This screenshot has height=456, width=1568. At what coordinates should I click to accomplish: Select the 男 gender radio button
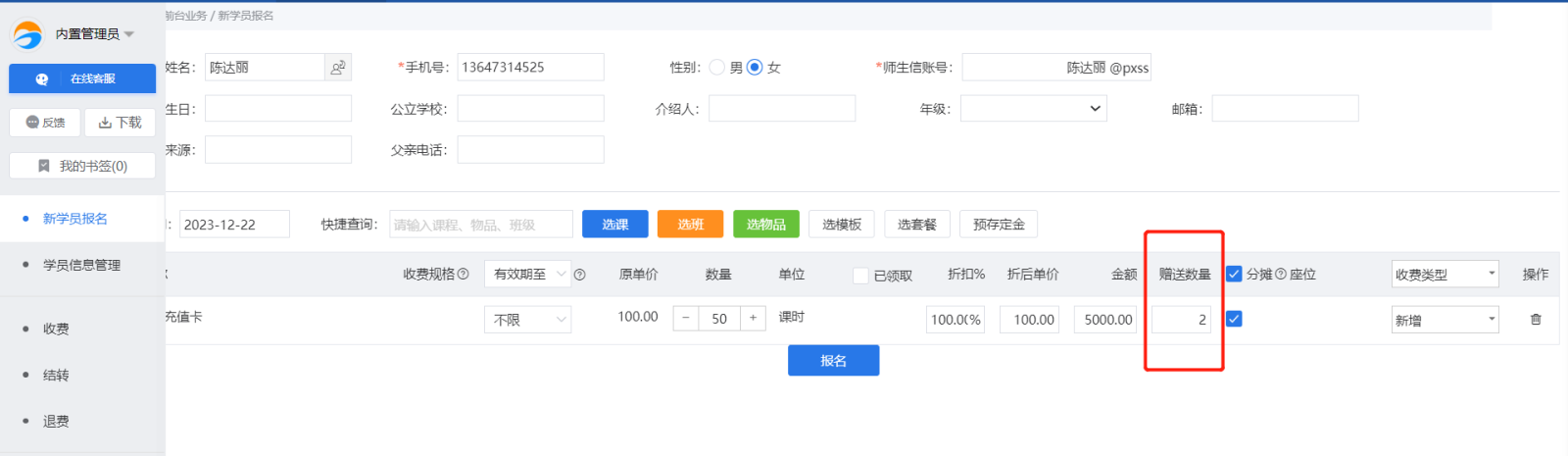click(717, 68)
